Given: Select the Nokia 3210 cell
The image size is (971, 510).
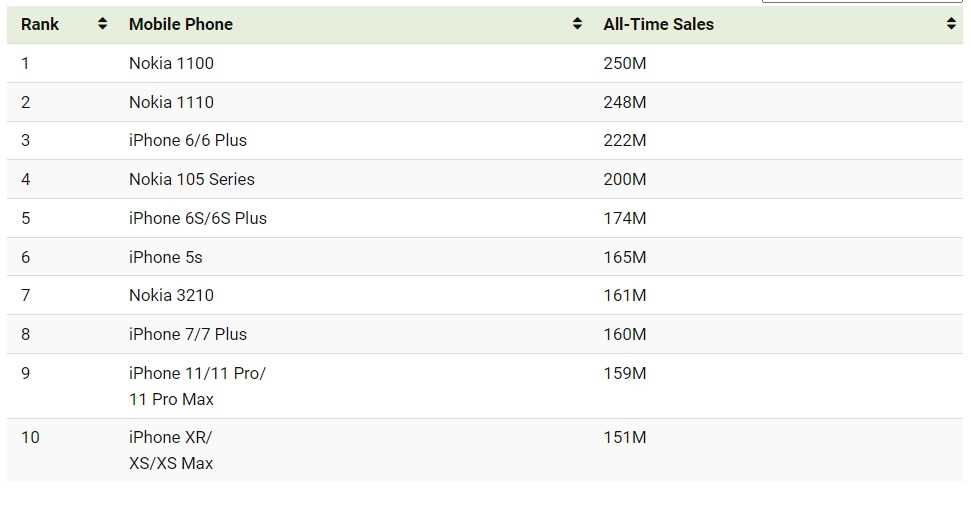Looking at the screenshot, I should click(171, 295).
